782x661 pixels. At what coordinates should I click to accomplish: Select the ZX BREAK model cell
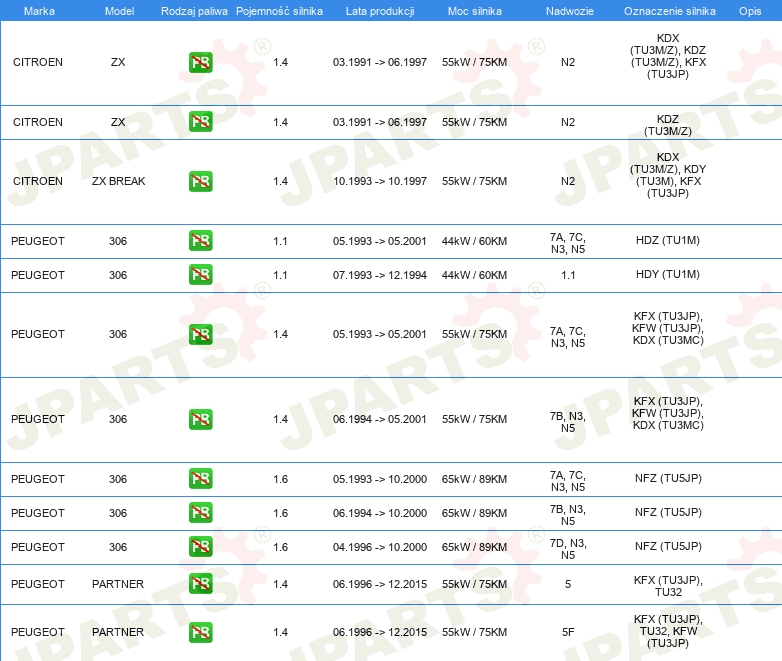118,181
